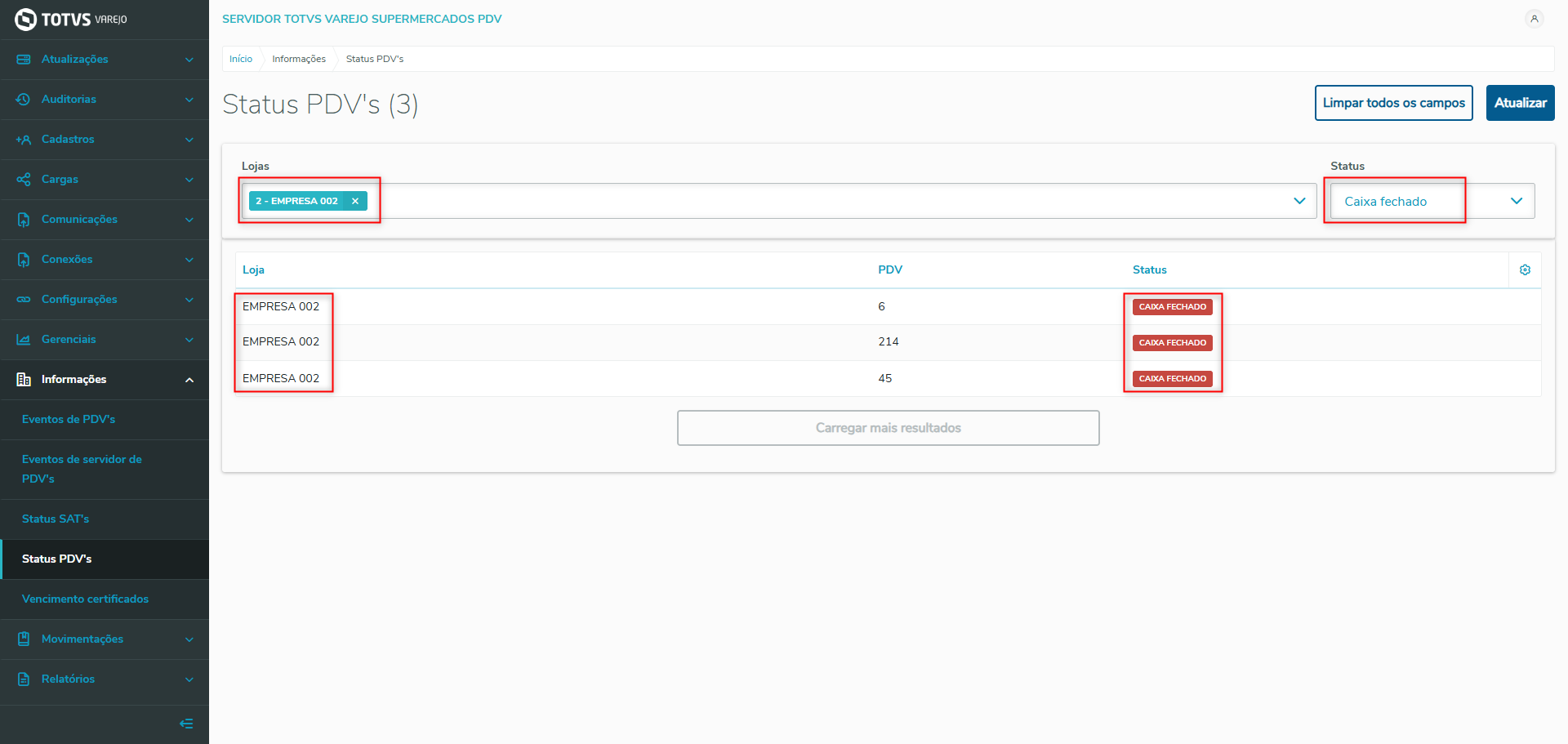Select Status PDV's menu item
This screenshot has width=1568, height=744.
click(105, 559)
